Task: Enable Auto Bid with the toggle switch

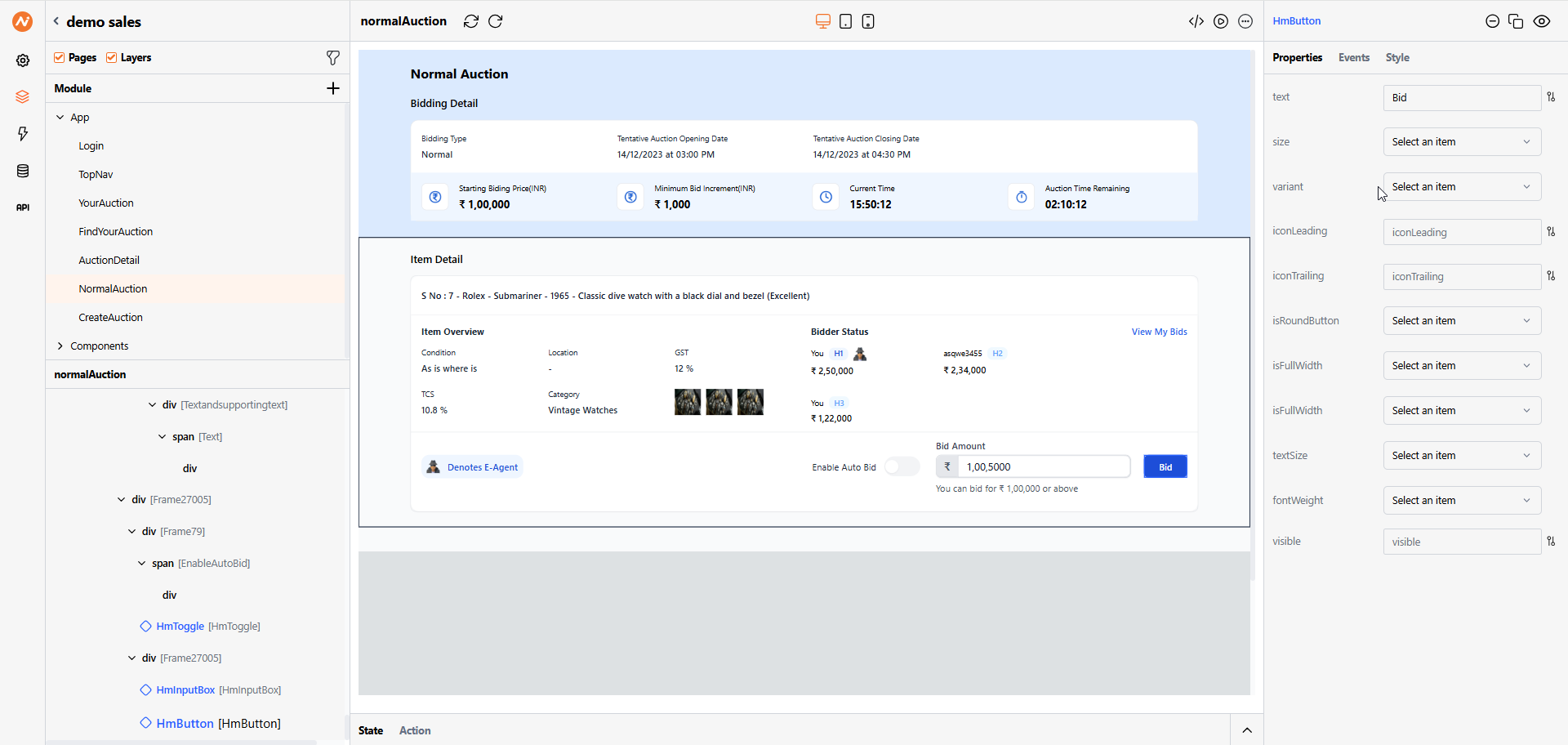Action: (901, 466)
